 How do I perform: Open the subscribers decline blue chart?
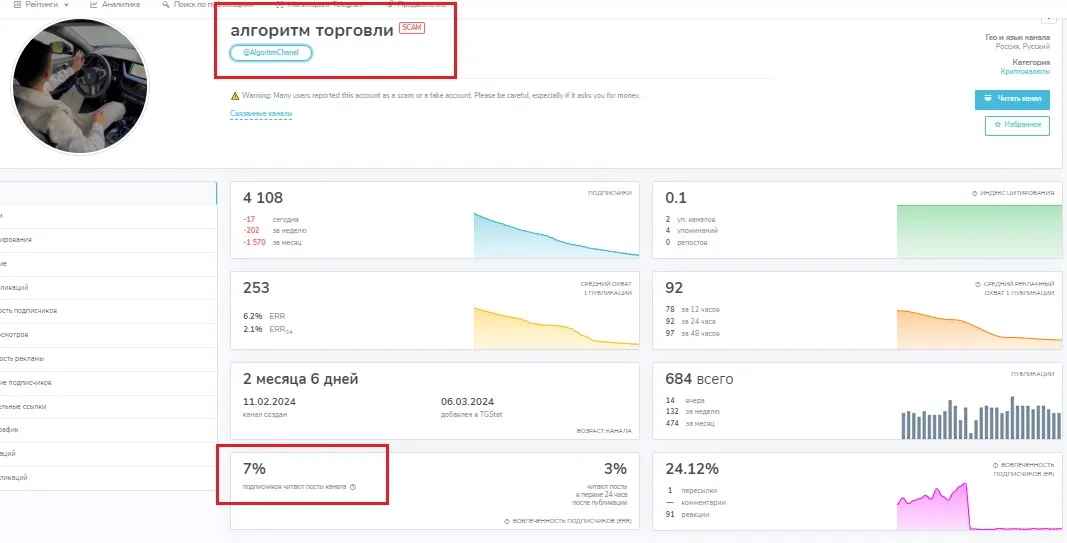556,235
